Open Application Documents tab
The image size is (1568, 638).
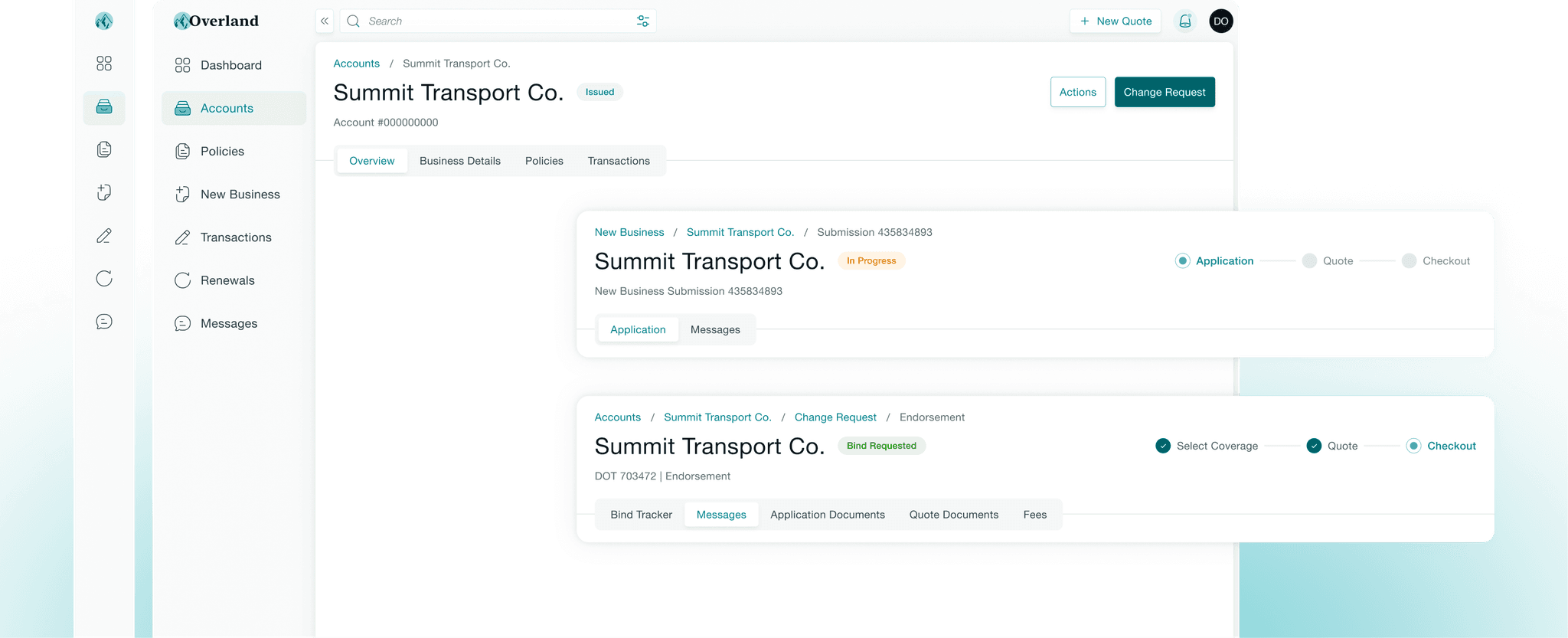point(828,515)
